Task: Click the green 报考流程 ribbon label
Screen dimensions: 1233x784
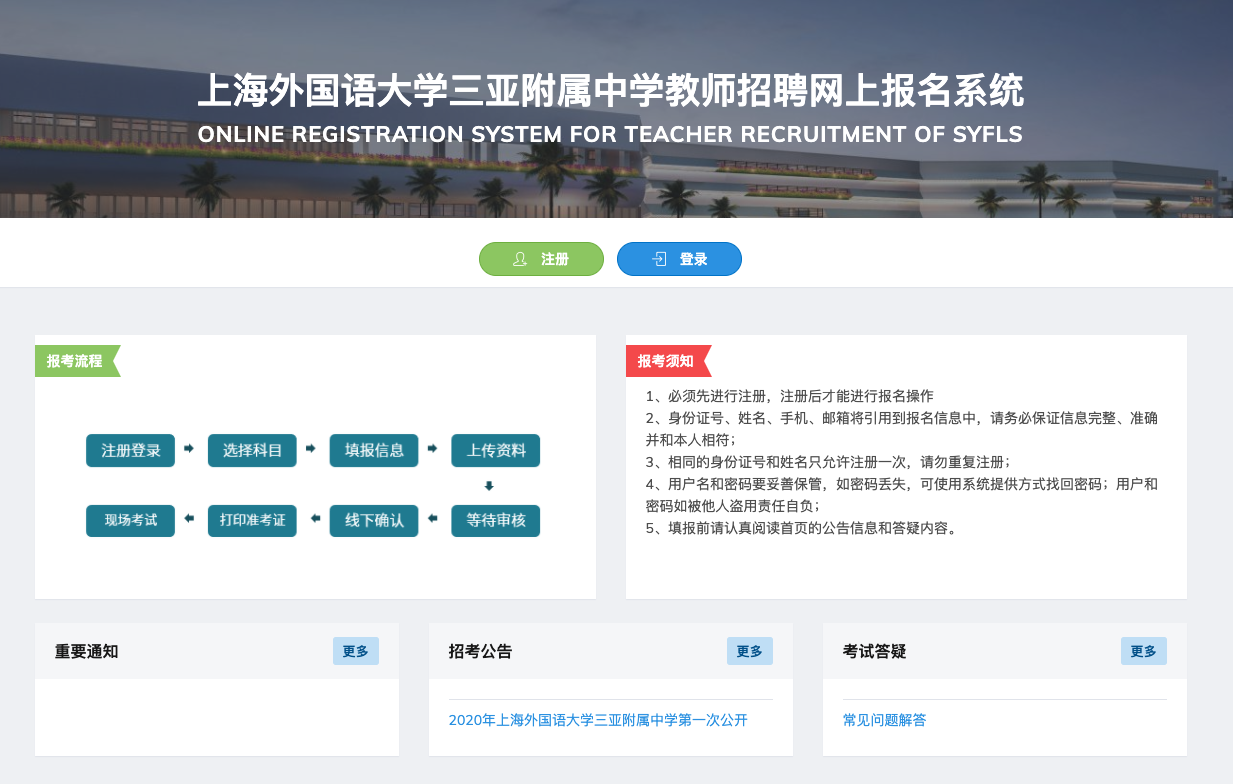Action: click(77, 361)
